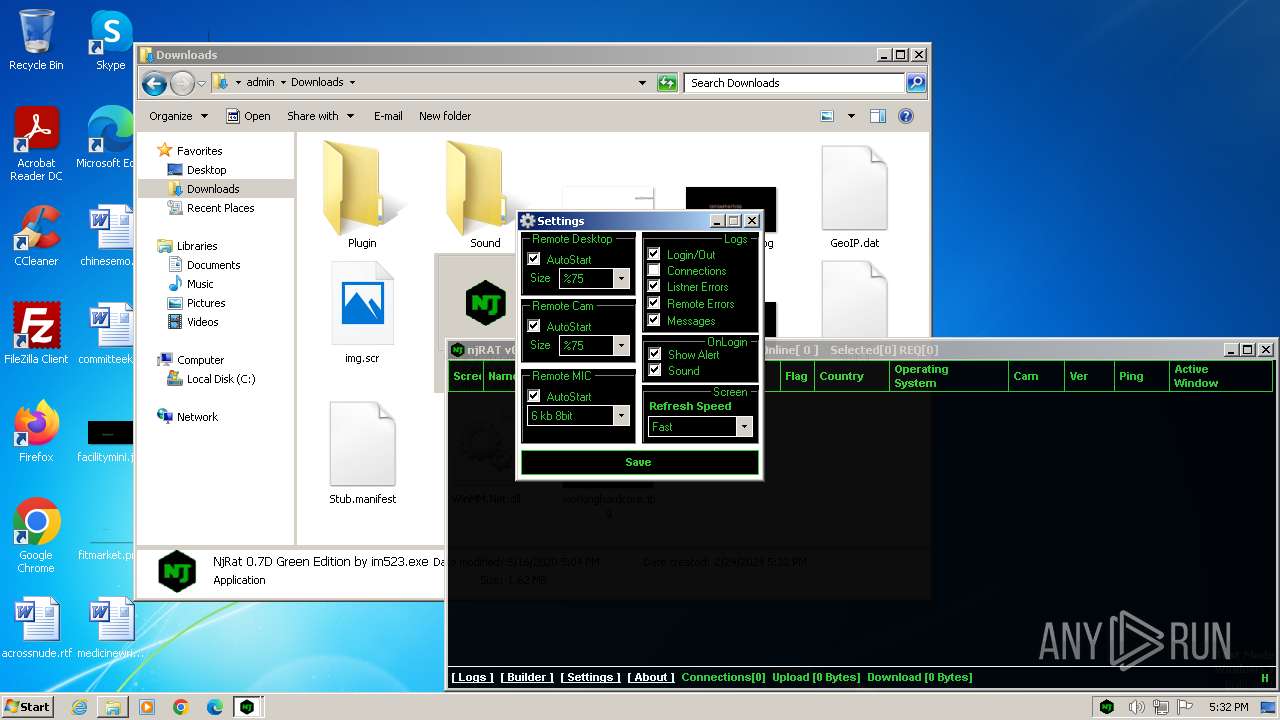This screenshot has width=1280, height=720.
Task: Disable the Show Alert checkbox
Action: tap(655, 354)
